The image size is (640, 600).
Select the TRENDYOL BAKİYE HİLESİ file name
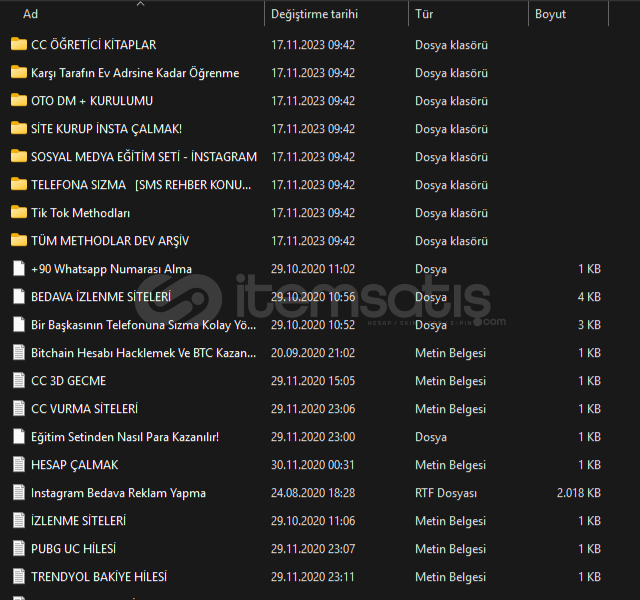pos(98,577)
